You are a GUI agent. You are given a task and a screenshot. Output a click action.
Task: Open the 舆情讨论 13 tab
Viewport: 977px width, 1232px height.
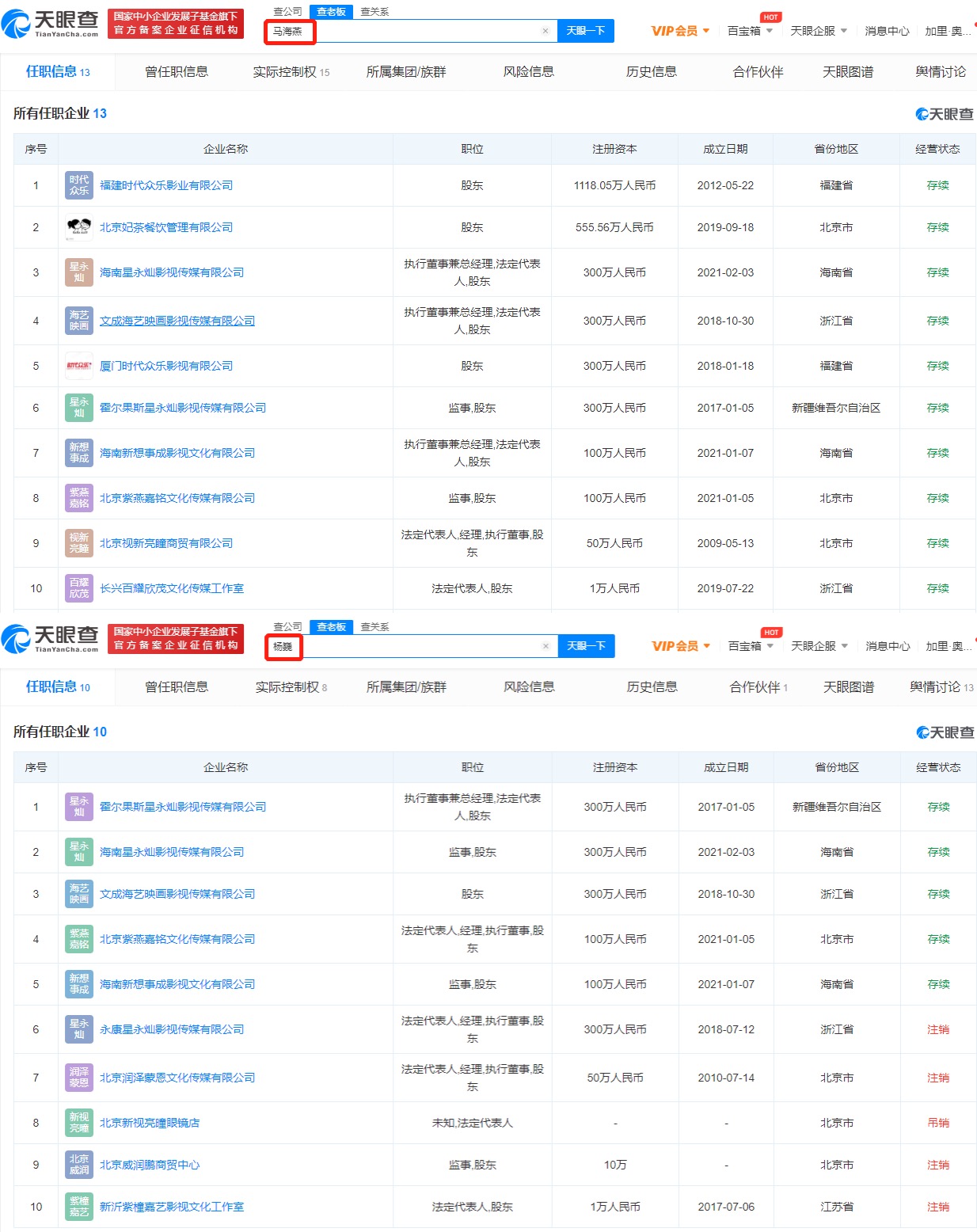(x=942, y=687)
